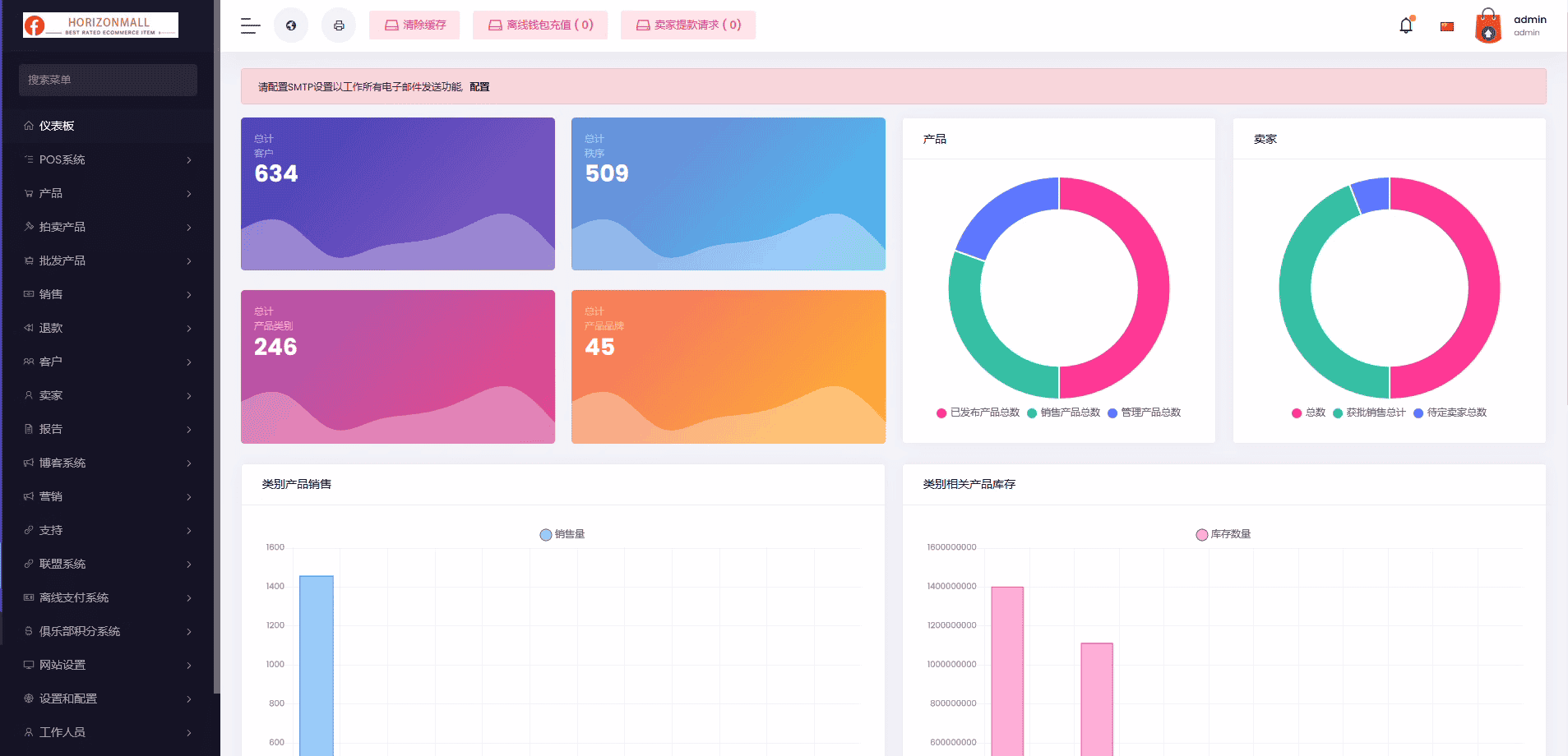Open the 工作人员 menu item

[108, 732]
